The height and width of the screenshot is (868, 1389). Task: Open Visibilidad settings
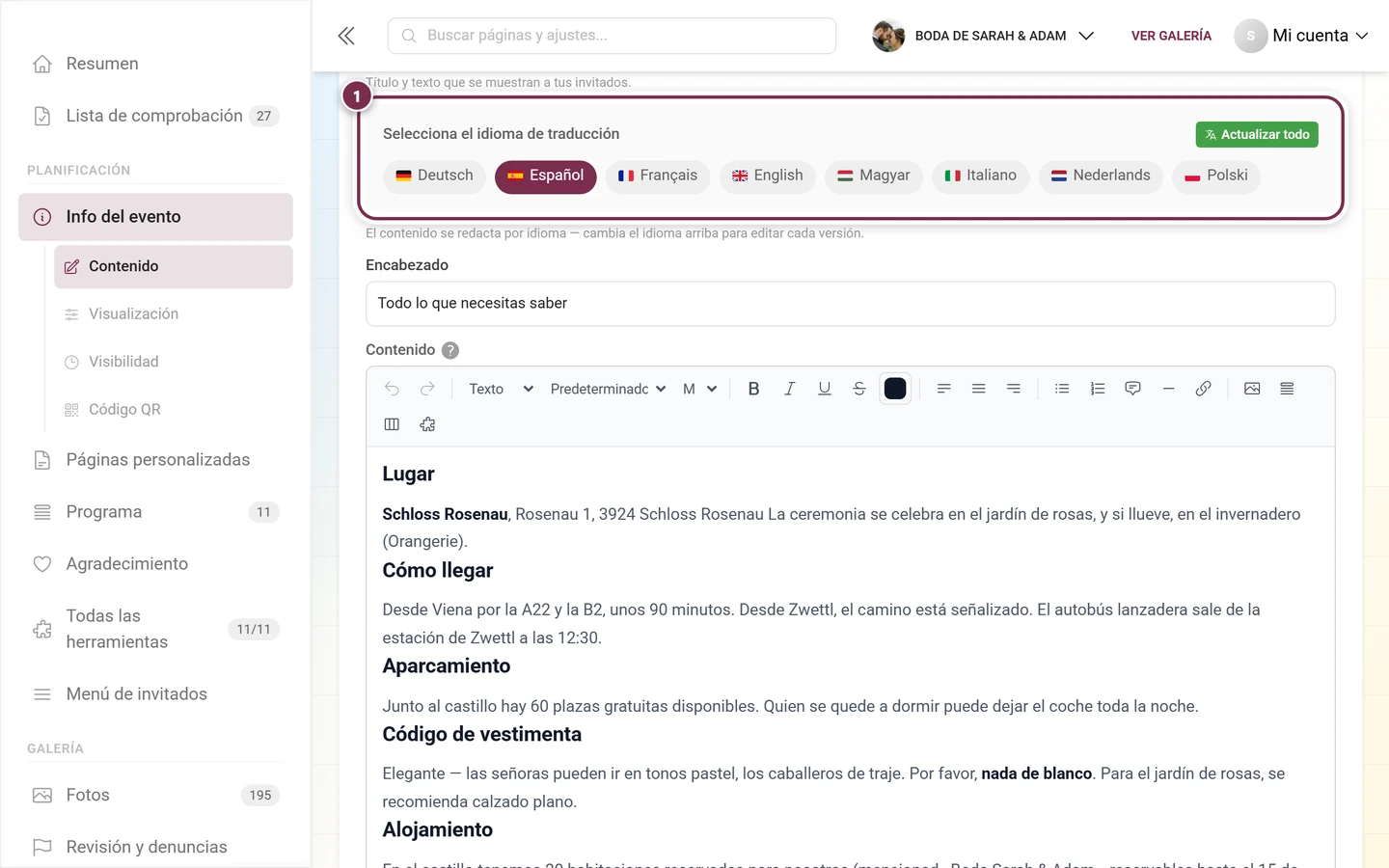pyautogui.click(x=174, y=362)
